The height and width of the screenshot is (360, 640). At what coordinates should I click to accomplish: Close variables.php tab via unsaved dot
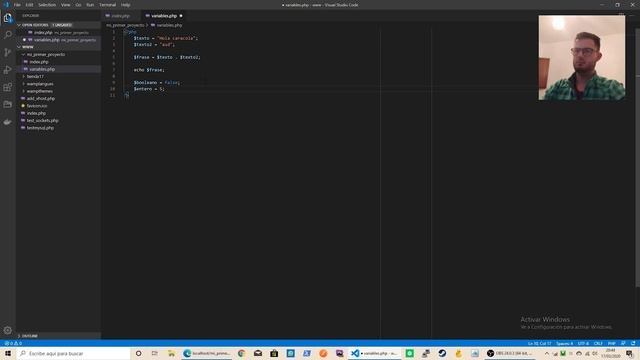point(181,16)
